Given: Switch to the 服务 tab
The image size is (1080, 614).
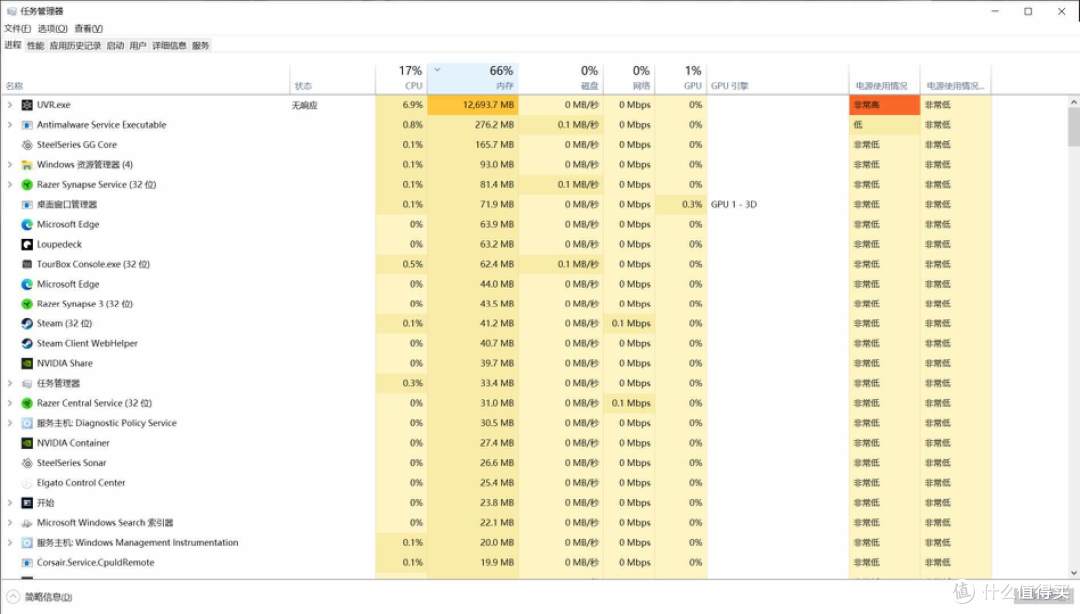Looking at the screenshot, I should tap(199, 45).
